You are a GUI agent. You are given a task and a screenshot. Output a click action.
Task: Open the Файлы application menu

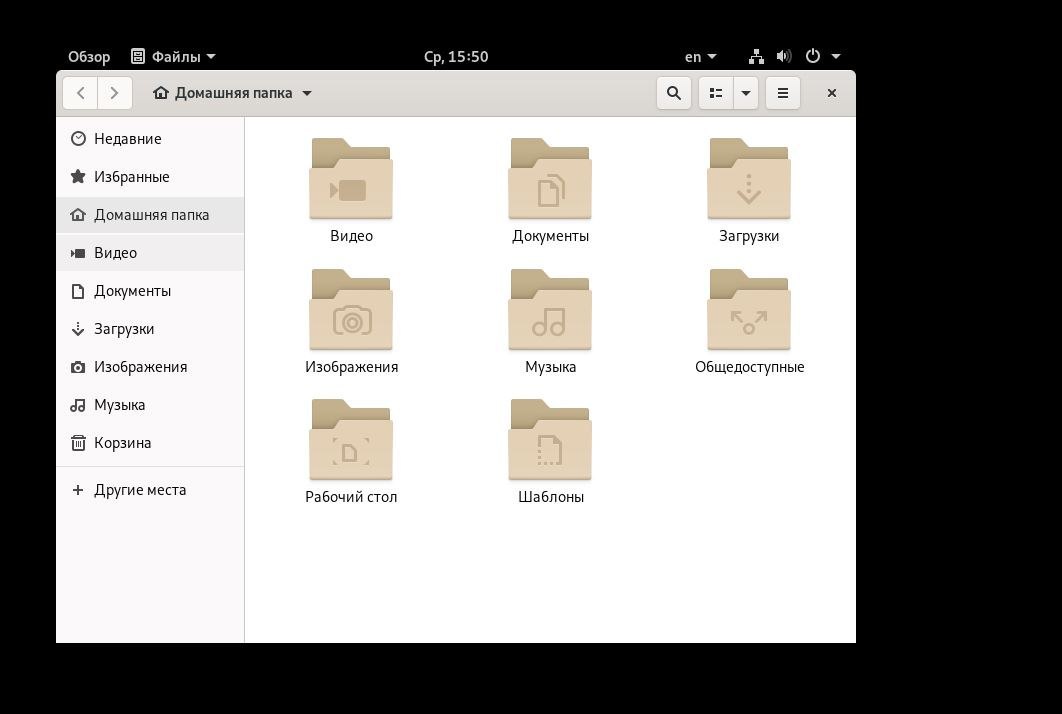[x=173, y=57]
